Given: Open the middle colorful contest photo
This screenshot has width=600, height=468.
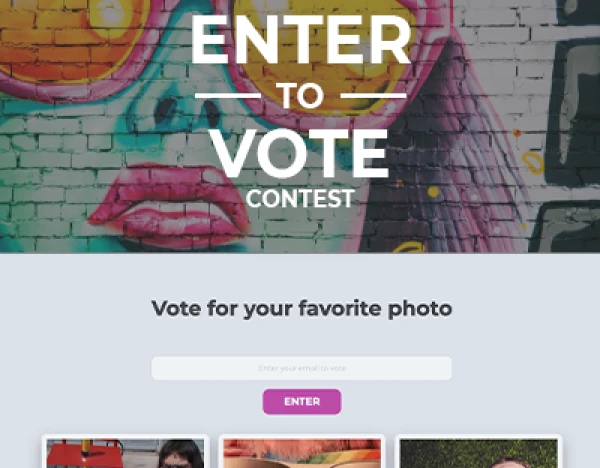Looking at the screenshot, I should click(x=302, y=453).
